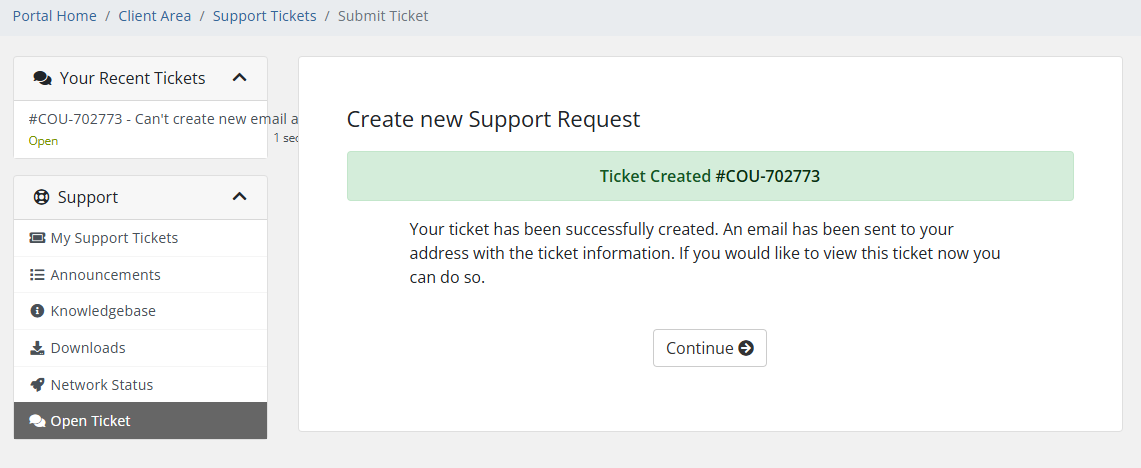Click the ticket icon beside My Support Tickets

pos(37,238)
